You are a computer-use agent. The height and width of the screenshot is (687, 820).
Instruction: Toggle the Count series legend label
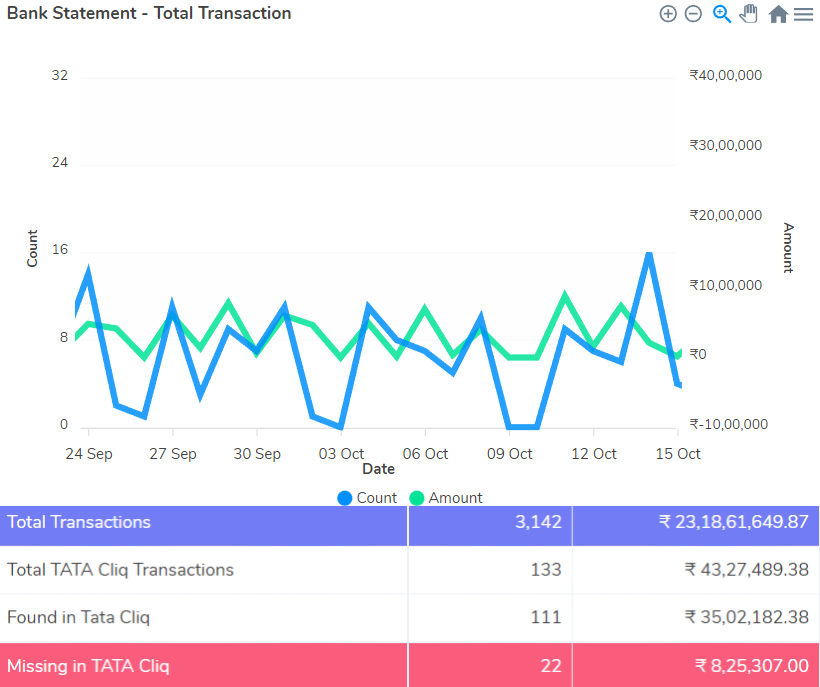(x=376, y=498)
